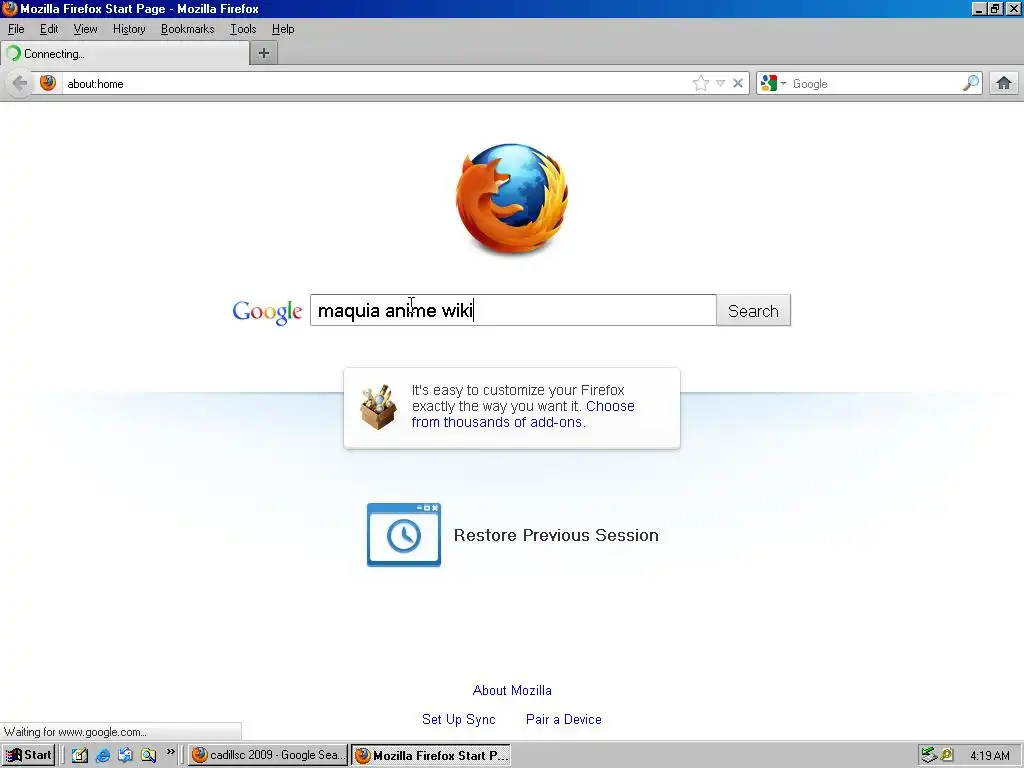This screenshot has height=768, width=1024.
Task: Launch Outlook Express from quick launch
Action: tap(125, 755)
